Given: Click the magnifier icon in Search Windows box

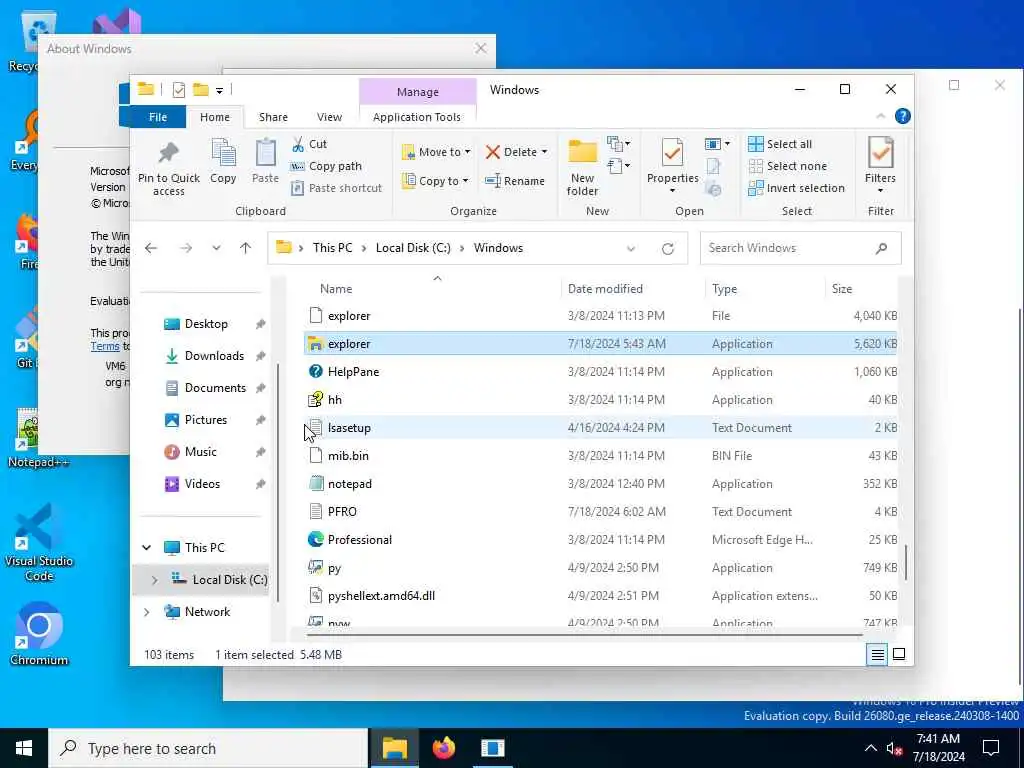Looking at the screenshot, I should click(x=882, y=248).
